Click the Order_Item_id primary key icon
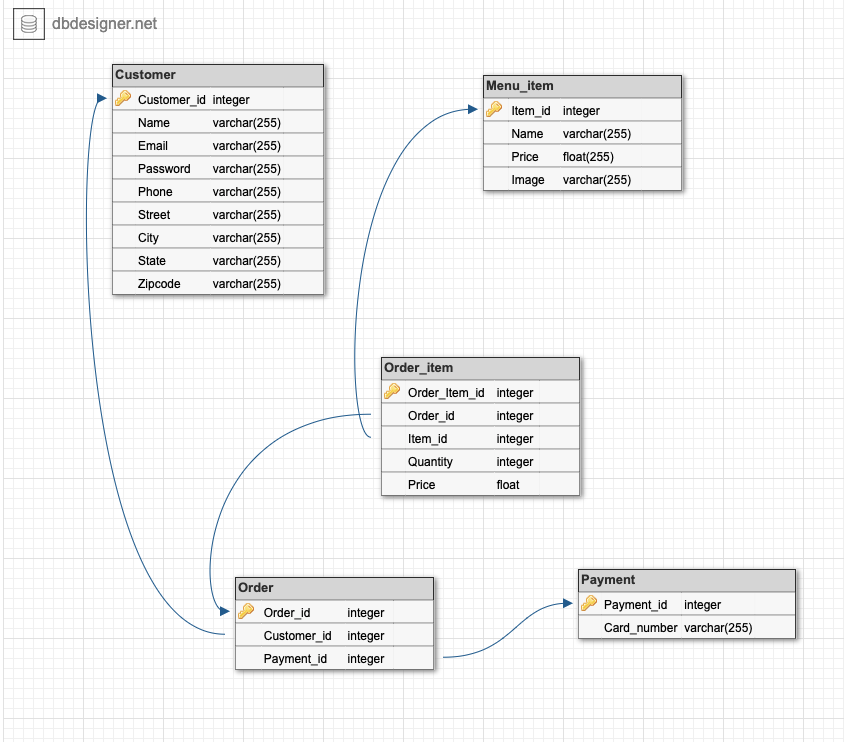The image size is (856, 747). click(392, 392)
